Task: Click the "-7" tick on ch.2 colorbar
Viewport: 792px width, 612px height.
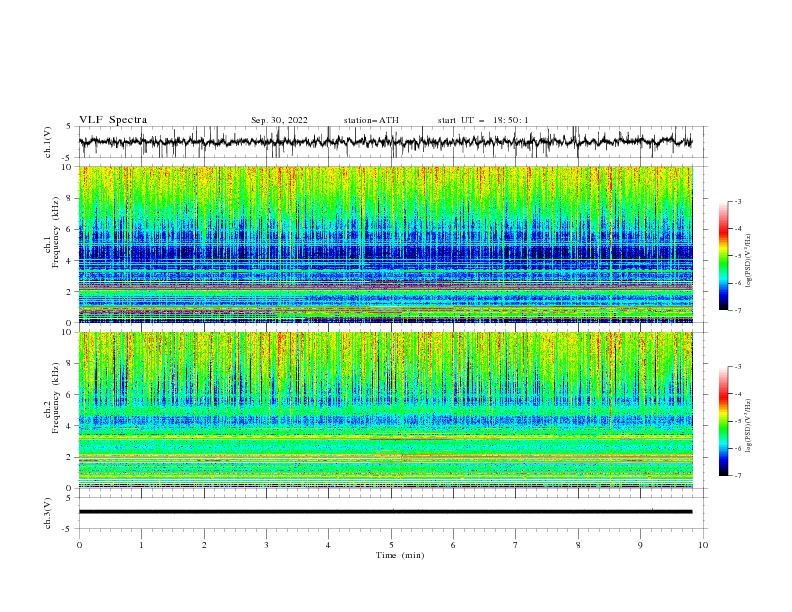Action: (737, 475)
